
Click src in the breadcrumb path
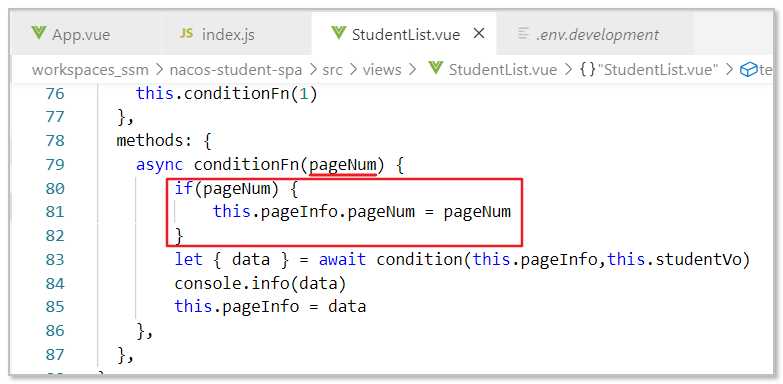[332, 70]
